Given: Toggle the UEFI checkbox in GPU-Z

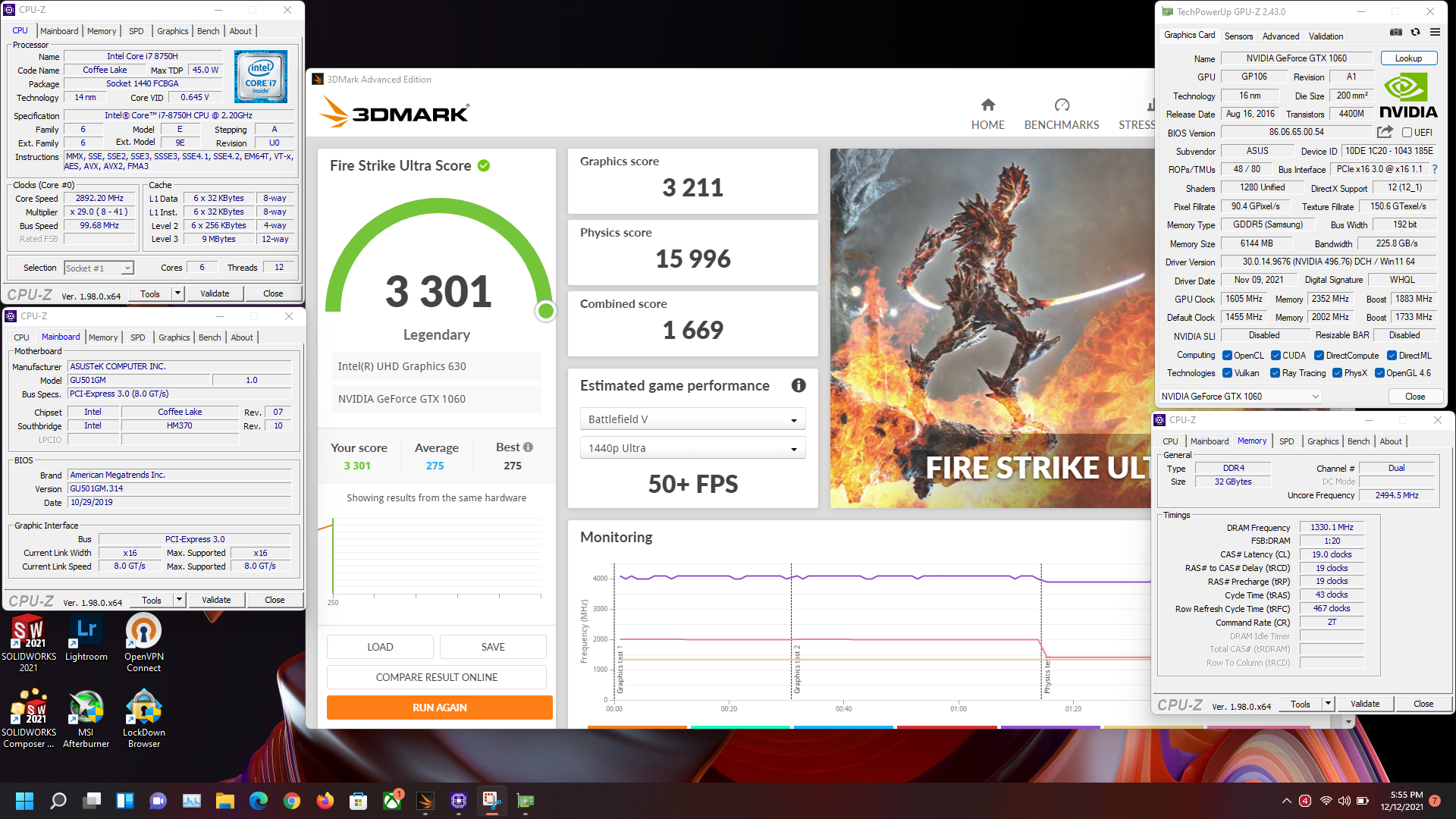Looking at the screenshot, I should pyautogui.click(x=1407, y=133).
